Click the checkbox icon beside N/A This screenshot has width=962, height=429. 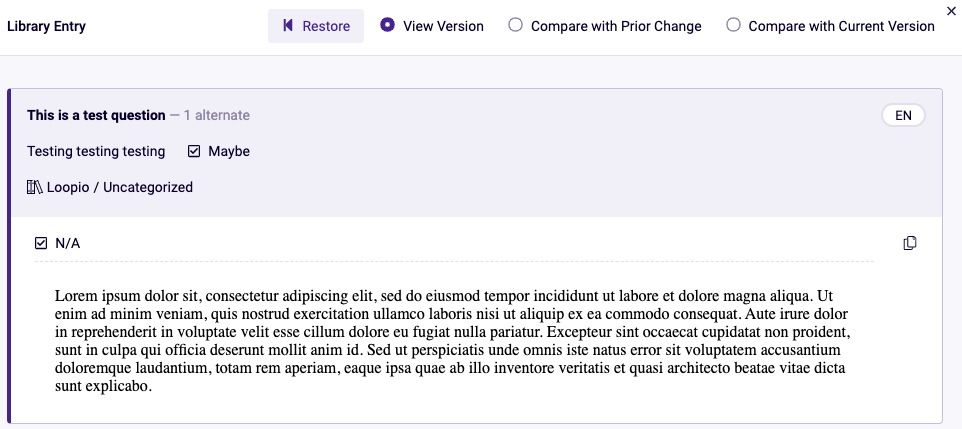(x=41, y=244)
